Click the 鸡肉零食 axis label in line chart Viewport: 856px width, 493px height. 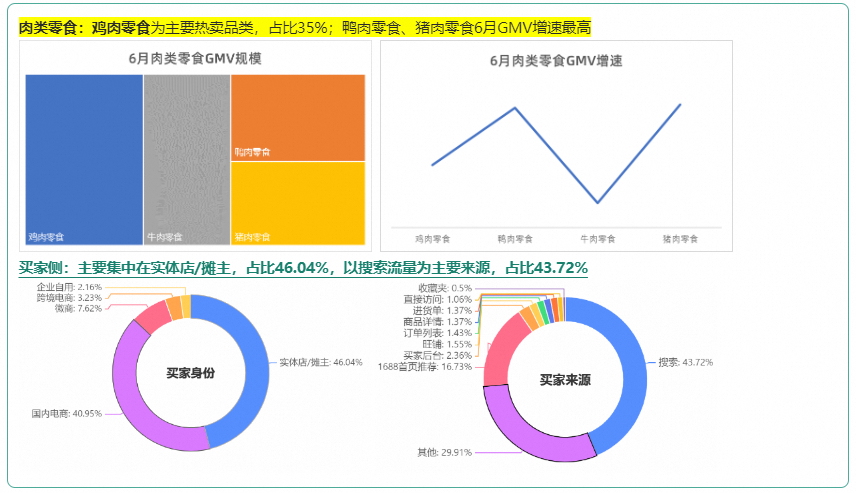[x=432, y=239]
